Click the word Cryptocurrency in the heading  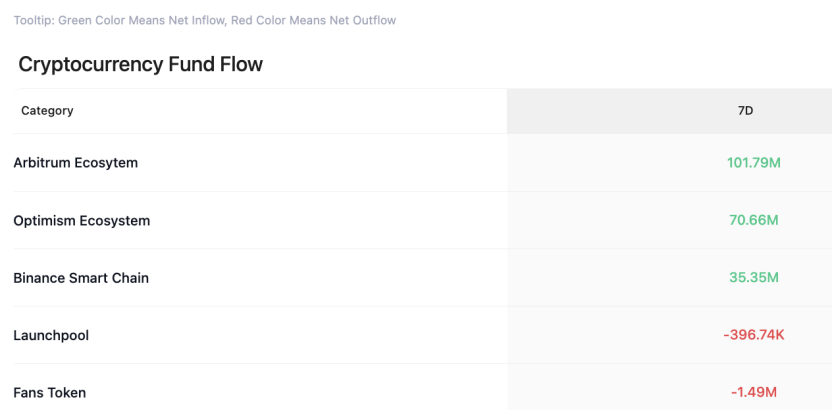tap(87, 65)
